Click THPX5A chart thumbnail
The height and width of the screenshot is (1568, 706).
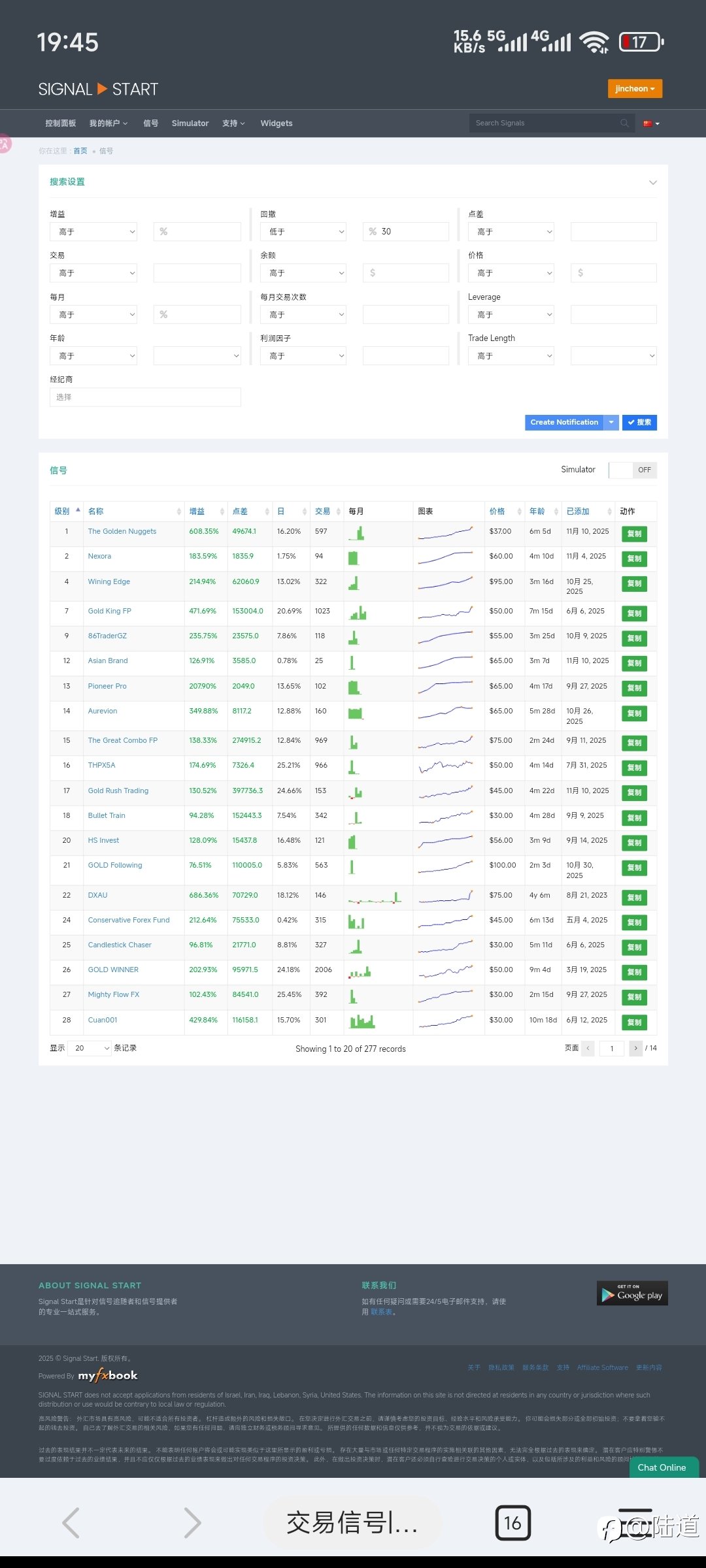[x=446, y=766]
